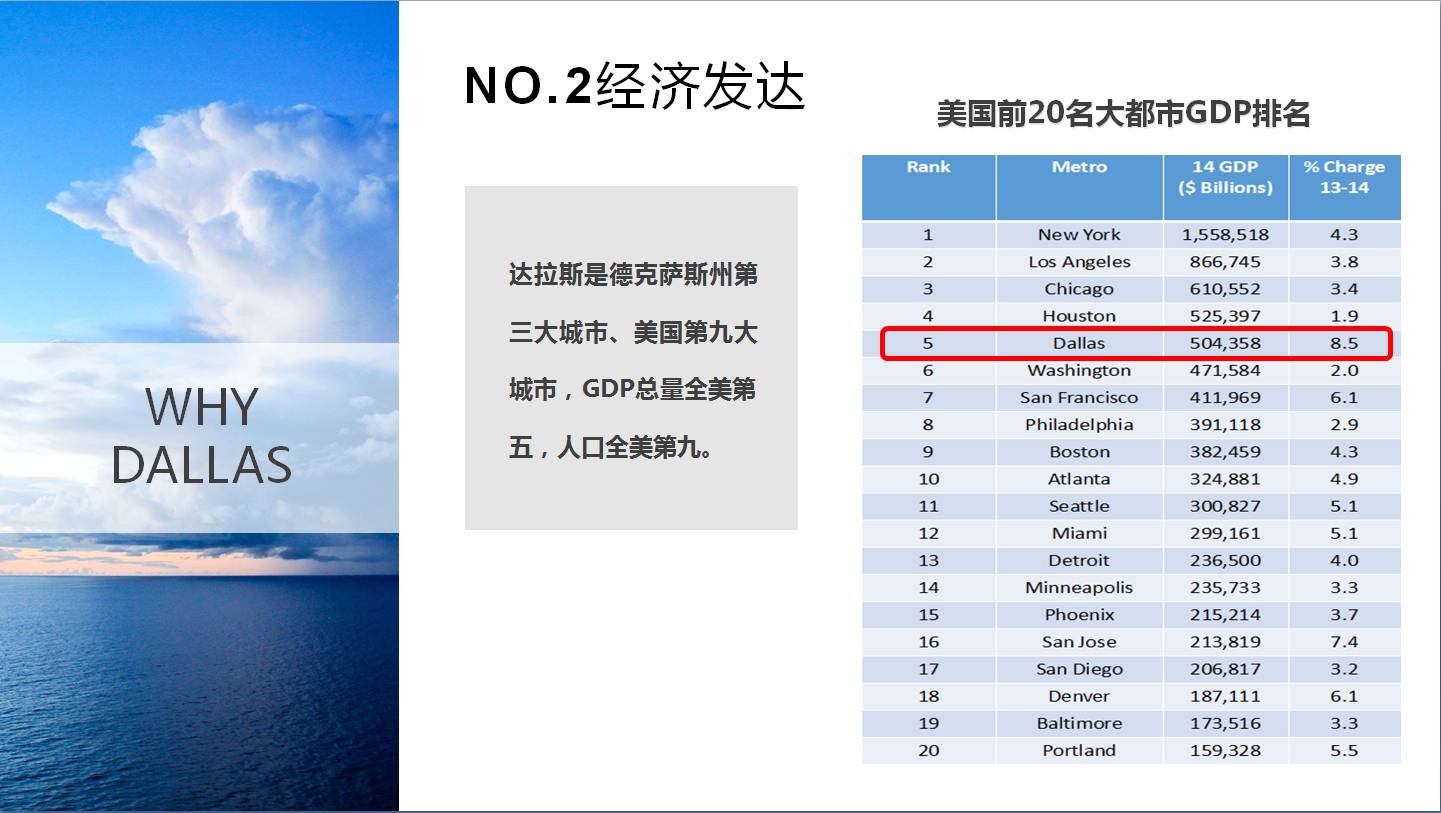1441x813 pixels.
Task: Select the dark blue ocean image area
Action: pyautogui.click(x=200, y=690)
